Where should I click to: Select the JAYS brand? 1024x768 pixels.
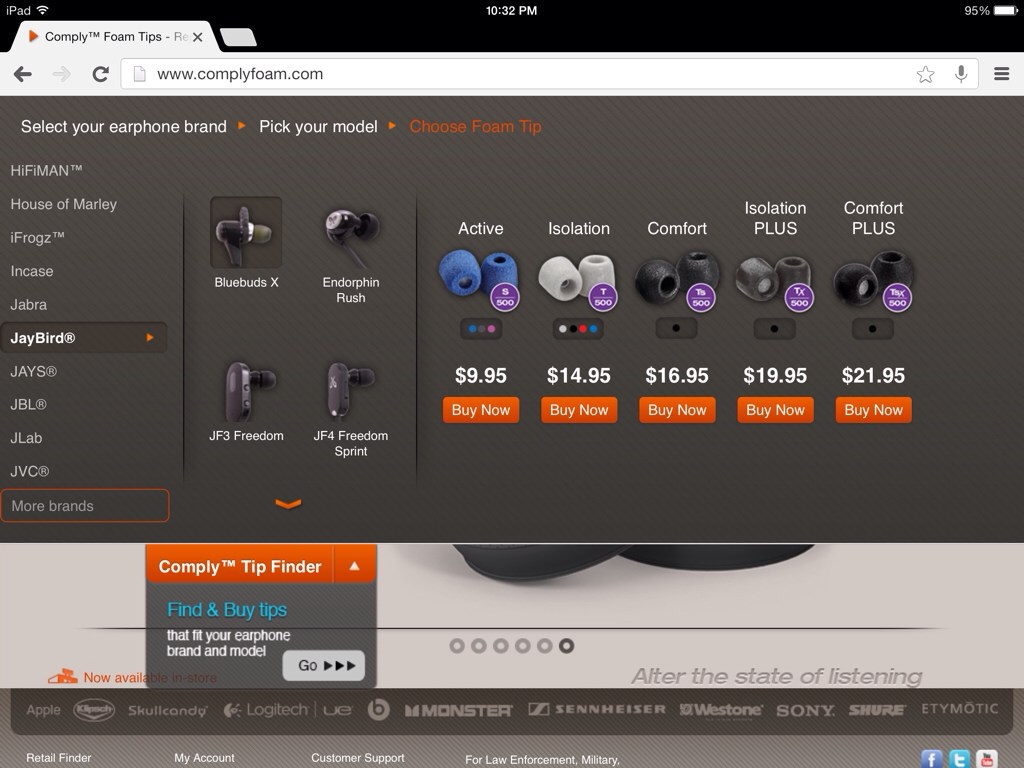click(33, 372)
